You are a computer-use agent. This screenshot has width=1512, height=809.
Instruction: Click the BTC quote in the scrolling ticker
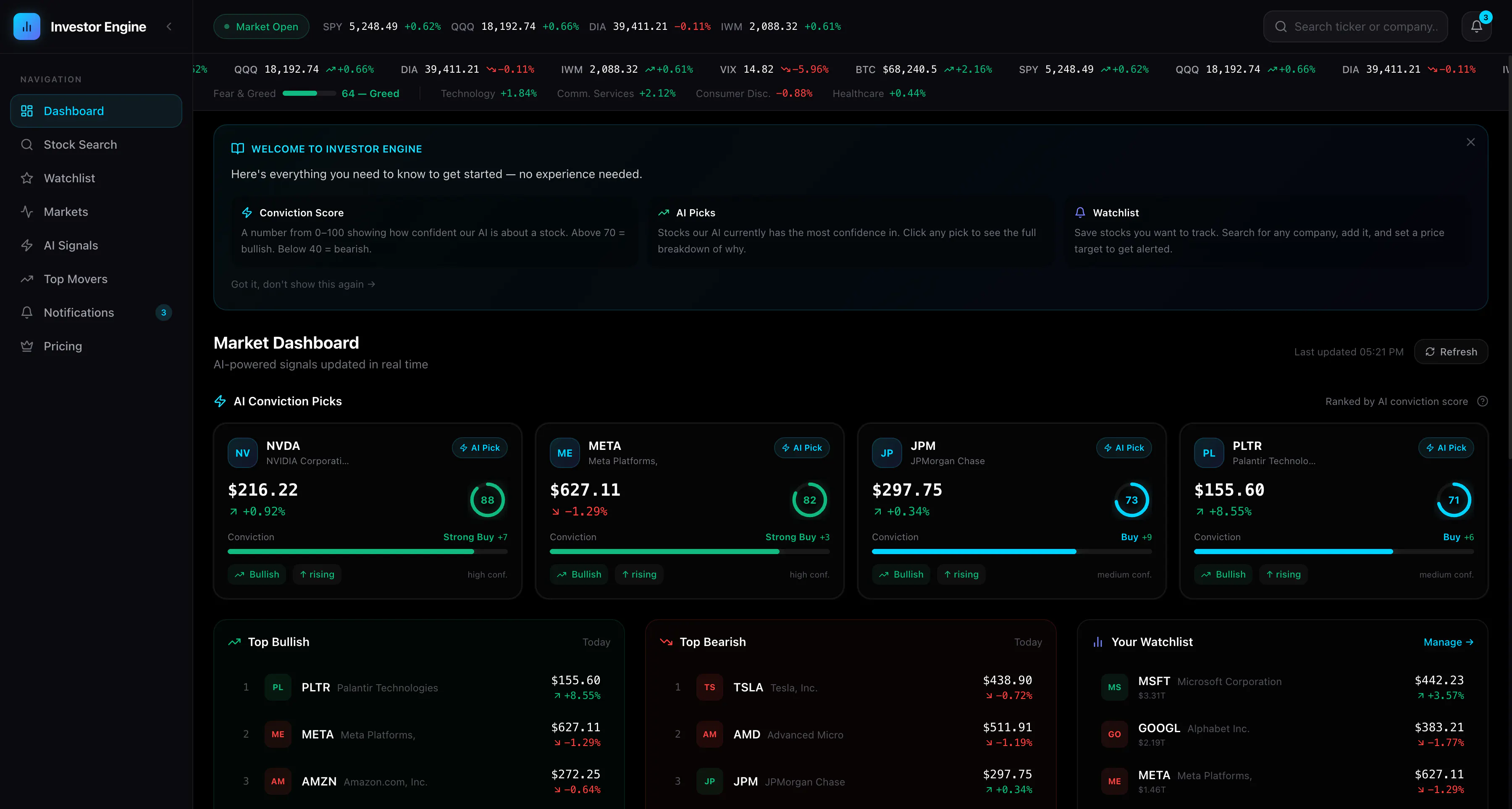point(924,69)
